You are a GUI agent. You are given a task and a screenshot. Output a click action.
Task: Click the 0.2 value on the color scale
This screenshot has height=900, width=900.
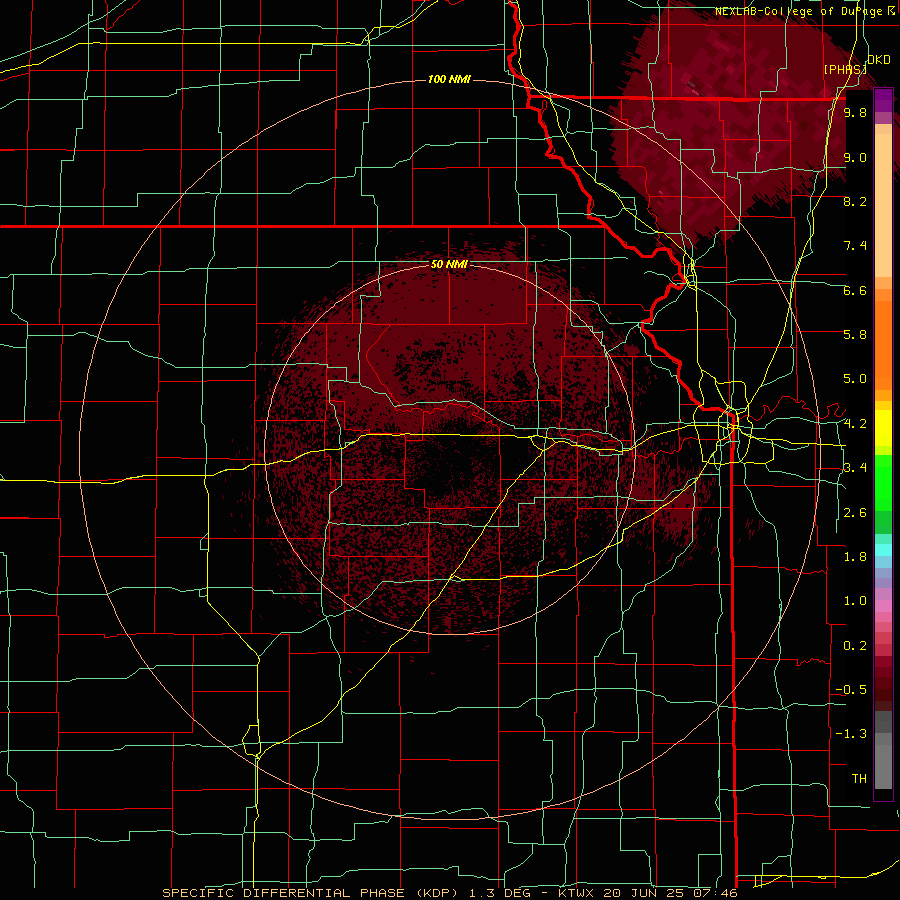tap(855, 646)
